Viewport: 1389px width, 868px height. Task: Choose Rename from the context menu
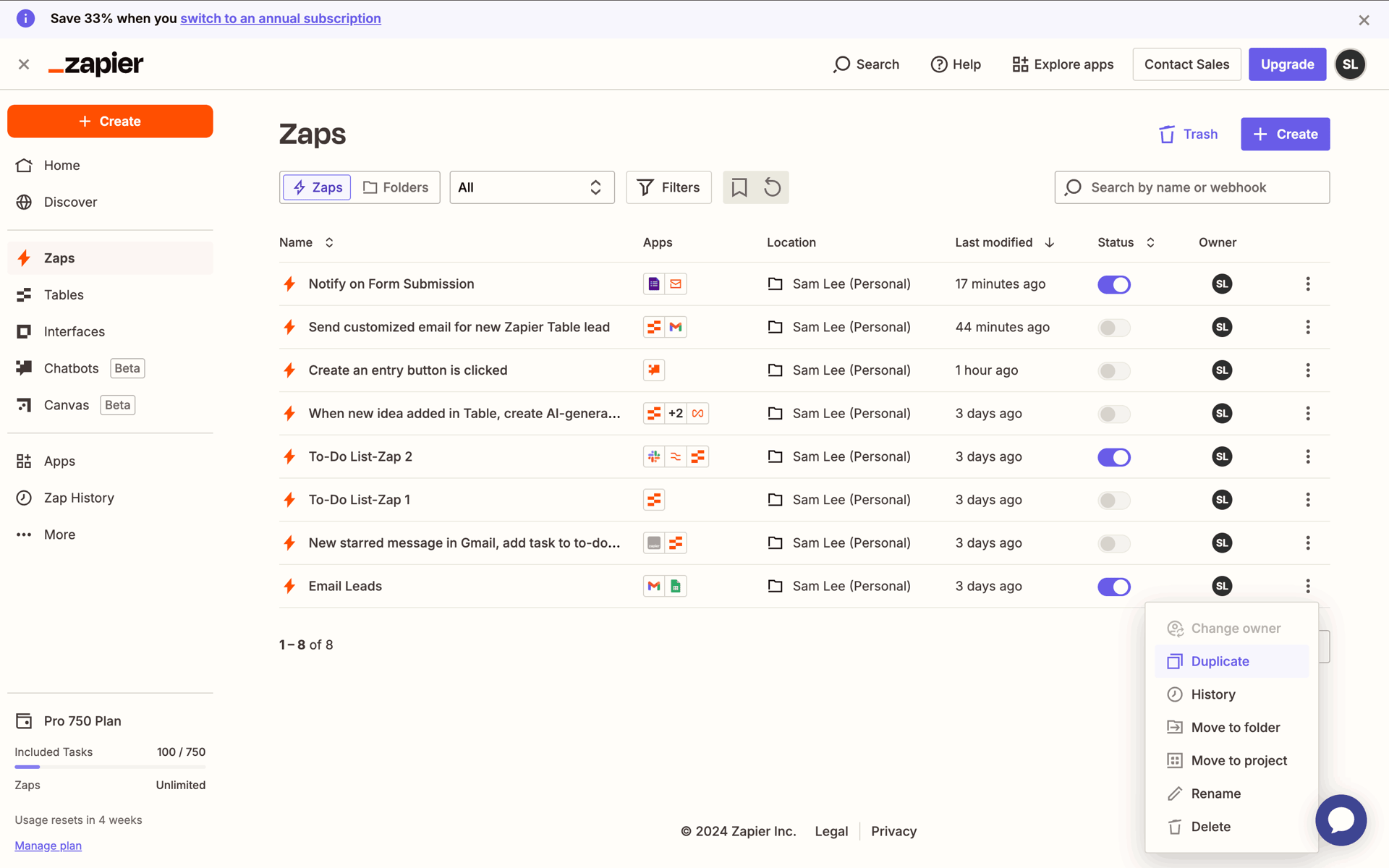click(x=1231, y=793)
